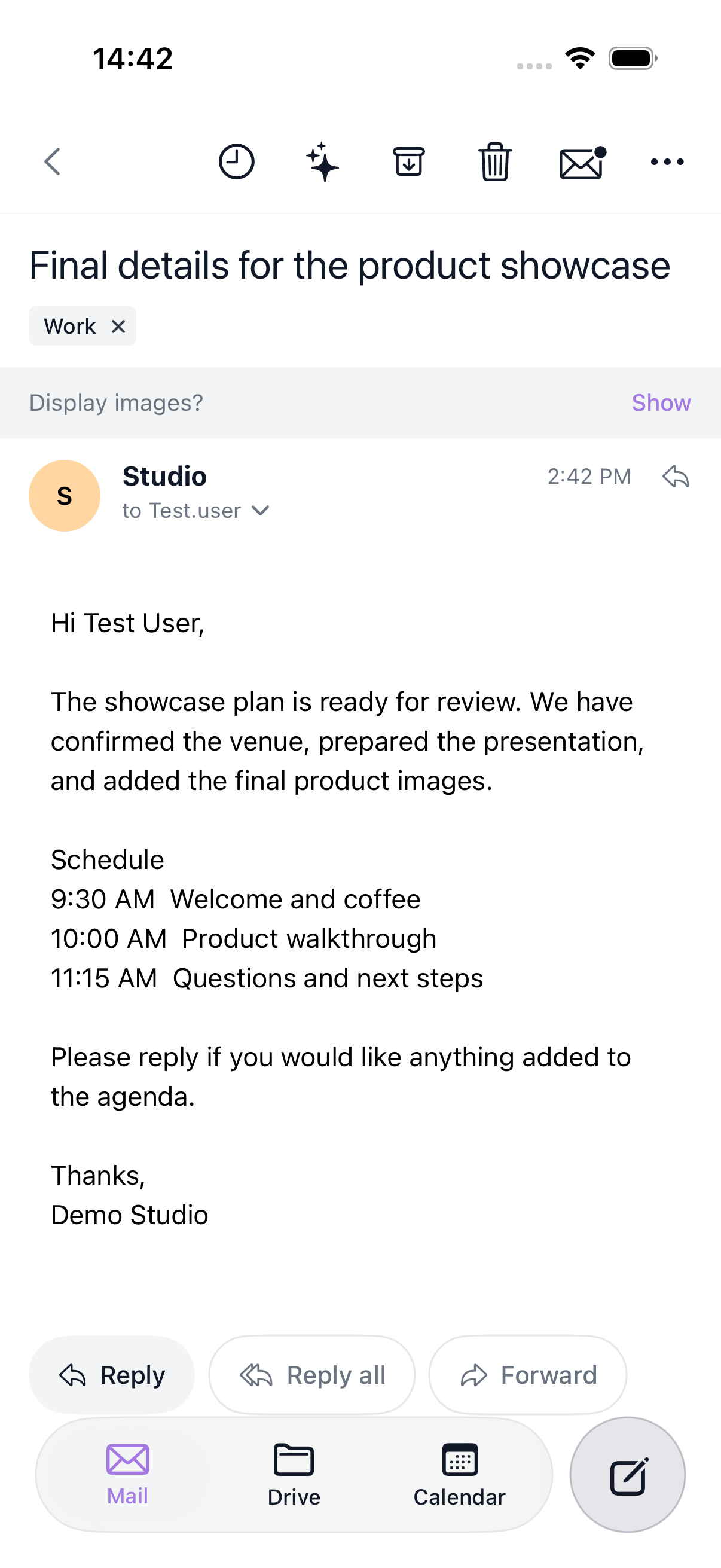Image resolution: width=721 pixels, height=1568 pixels.
Task: Open the AI assistant sparkle icon
Action: pyautogui.click(x=322, y=162)
